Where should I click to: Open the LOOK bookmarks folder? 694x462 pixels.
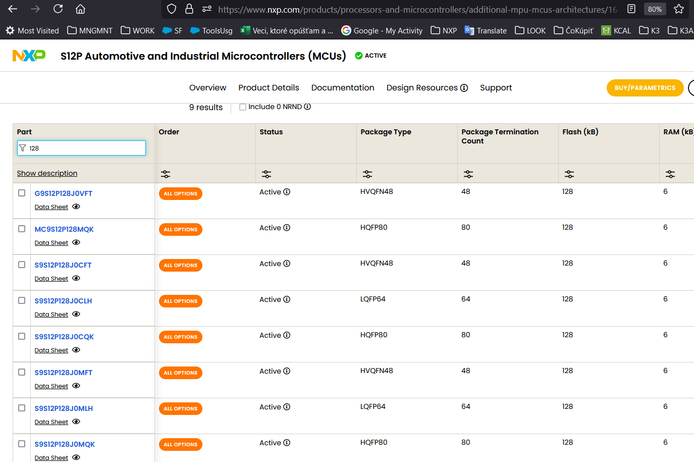(530, 31)
